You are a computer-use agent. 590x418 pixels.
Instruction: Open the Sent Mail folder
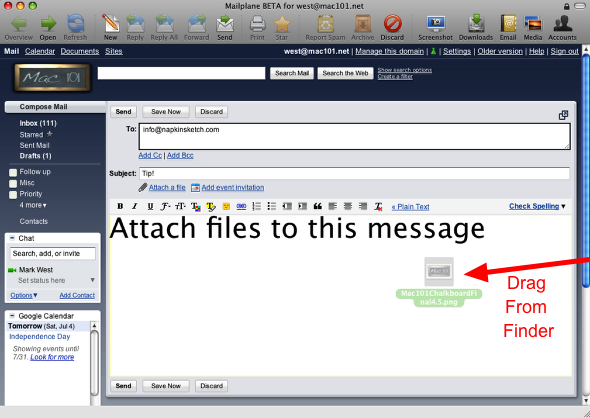click(x=34, y=145)
